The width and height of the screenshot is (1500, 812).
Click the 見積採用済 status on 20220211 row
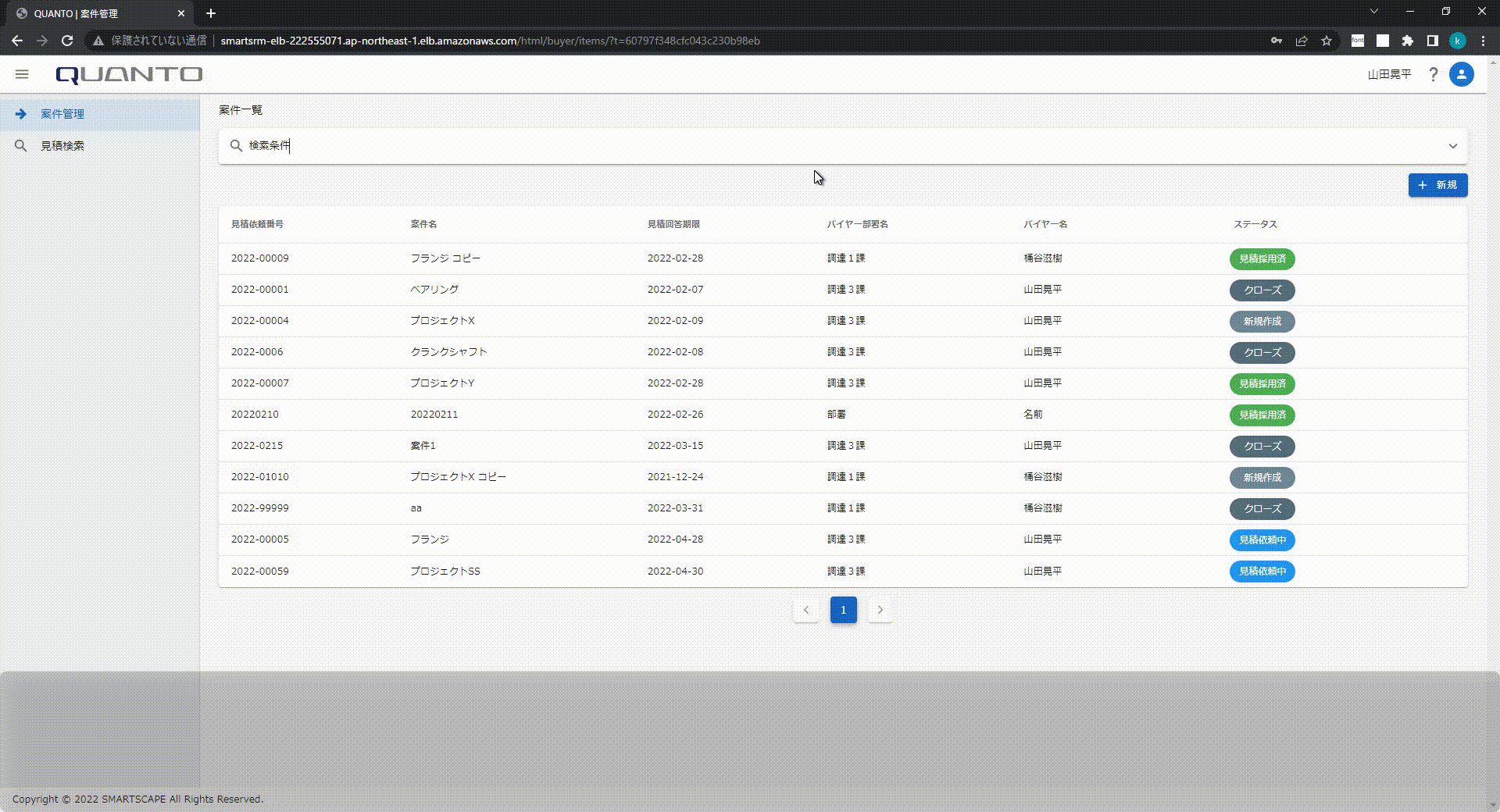click(x=1262, y=415)
